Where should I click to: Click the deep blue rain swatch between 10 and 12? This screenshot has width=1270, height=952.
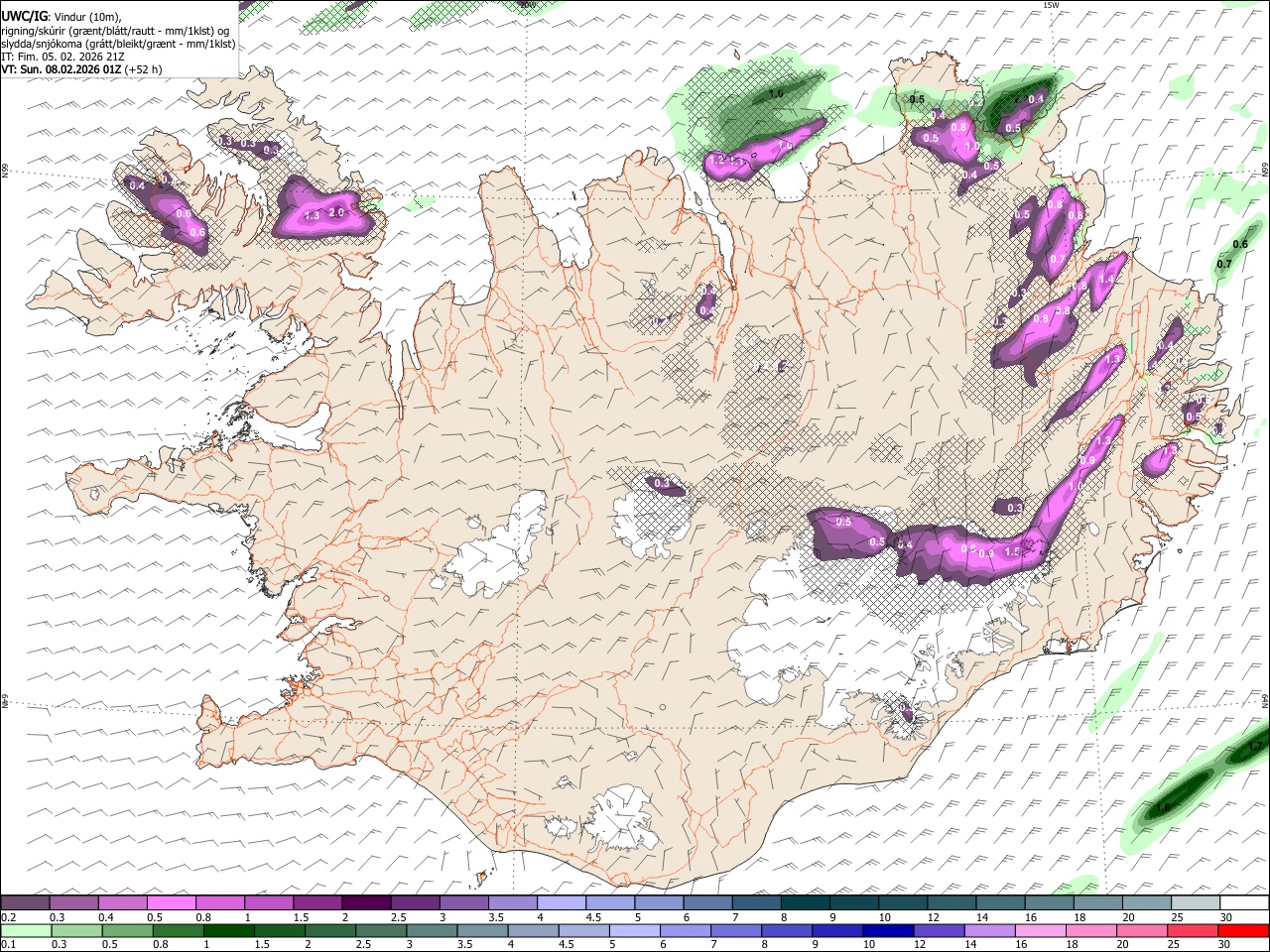pos(888,930)
